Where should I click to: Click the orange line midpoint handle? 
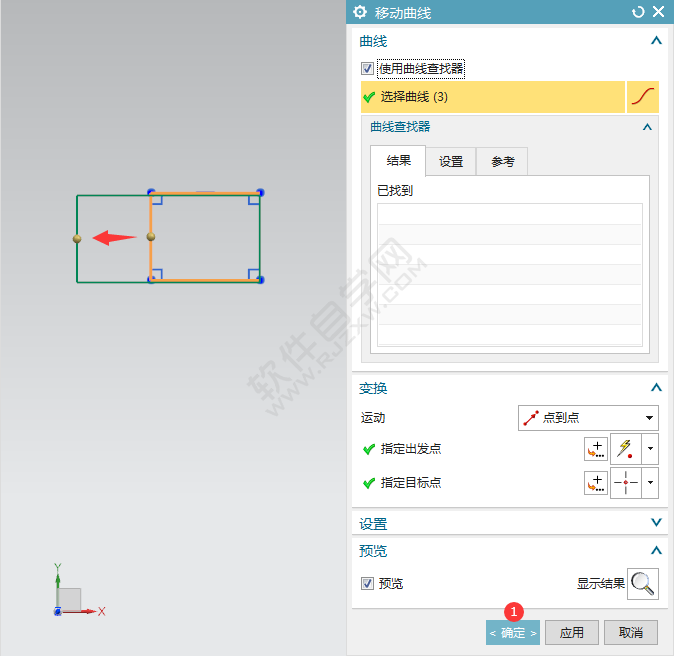(x=151, y=236)
